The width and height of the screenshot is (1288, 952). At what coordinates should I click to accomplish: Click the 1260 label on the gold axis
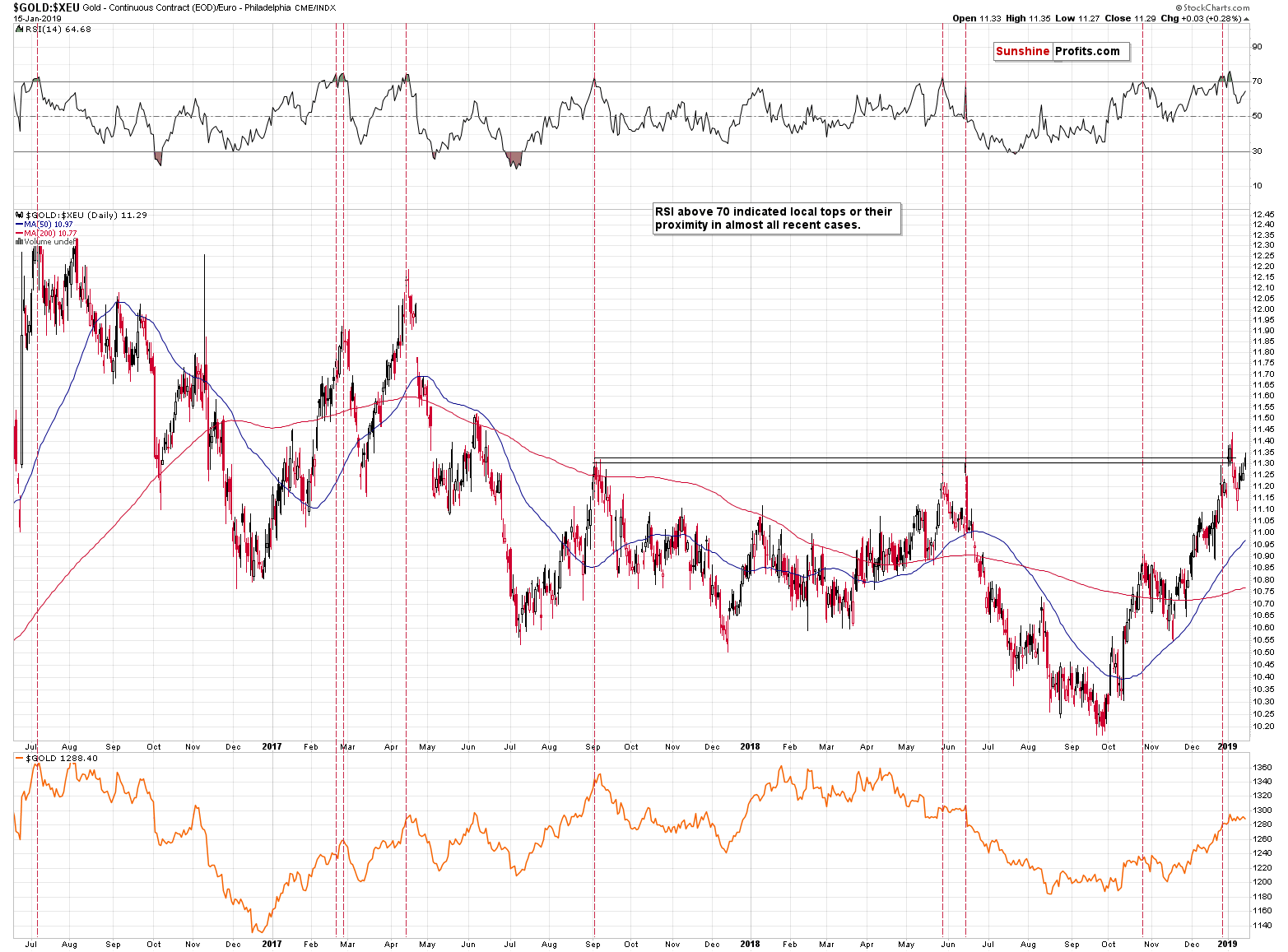(1262, 839)
